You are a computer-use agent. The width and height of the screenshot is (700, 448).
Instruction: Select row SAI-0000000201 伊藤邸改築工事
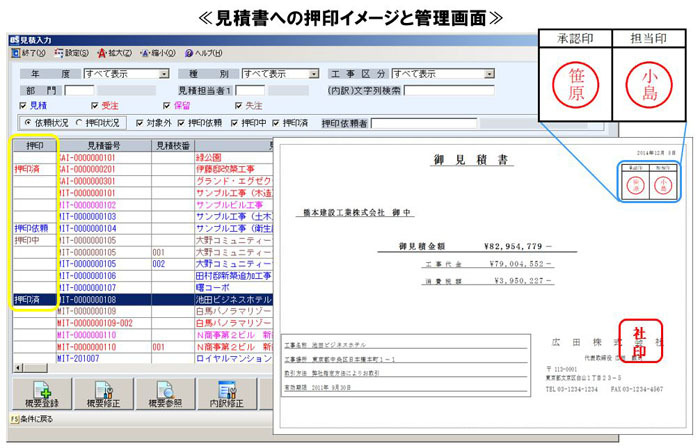[x=143, y=170]
